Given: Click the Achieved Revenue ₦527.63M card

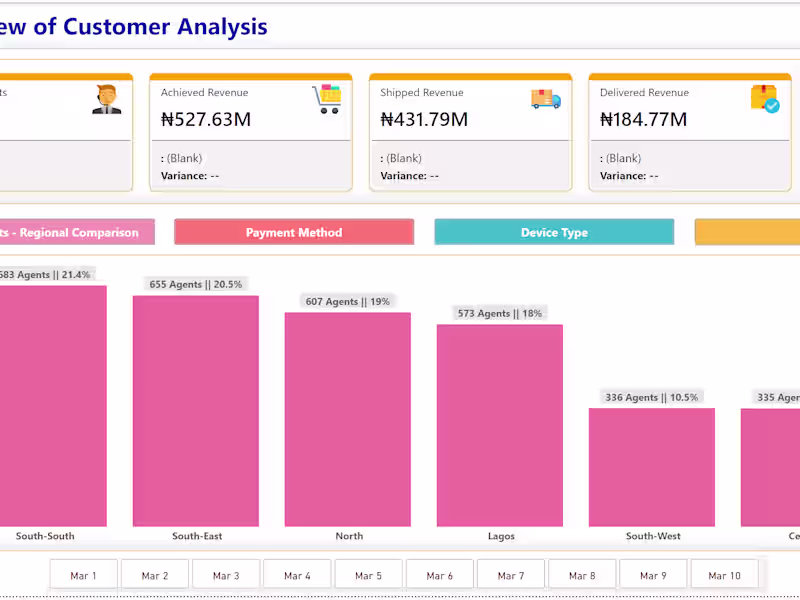Looking at the screenshot, I should 251,132.
